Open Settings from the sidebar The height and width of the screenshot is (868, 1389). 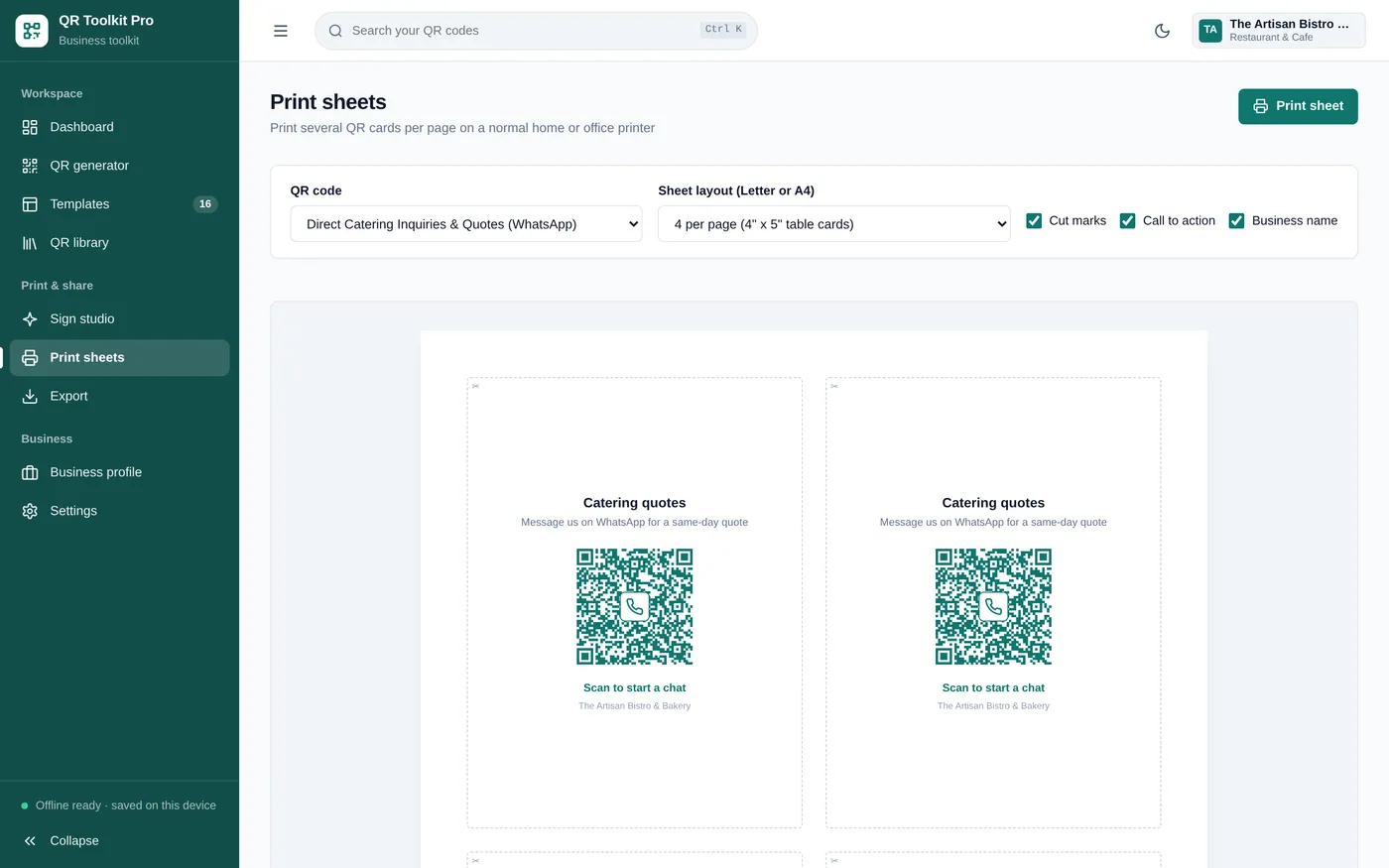pos(120,512)
